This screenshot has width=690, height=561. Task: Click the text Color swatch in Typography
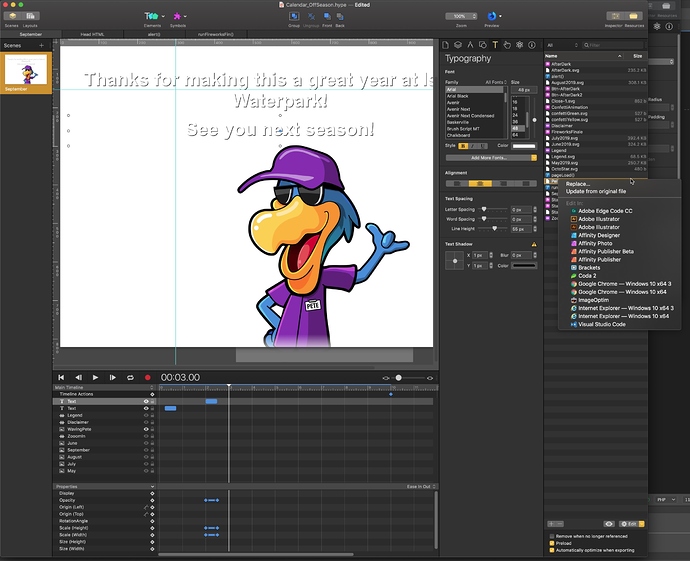tap(524, 146)
